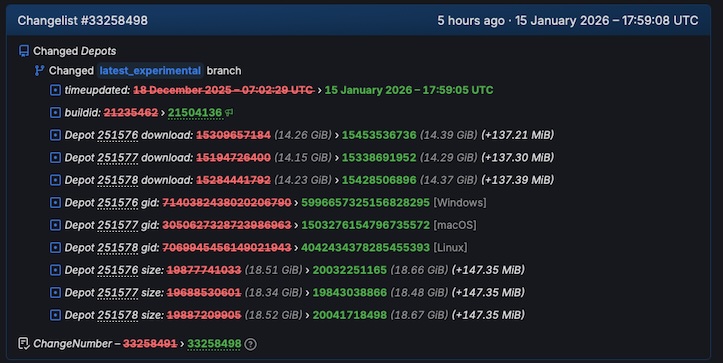This screenshot has width=723, height=363.
Task: Open new Windows manifest 5996657325156828295
Action: (x=366, y=202)
